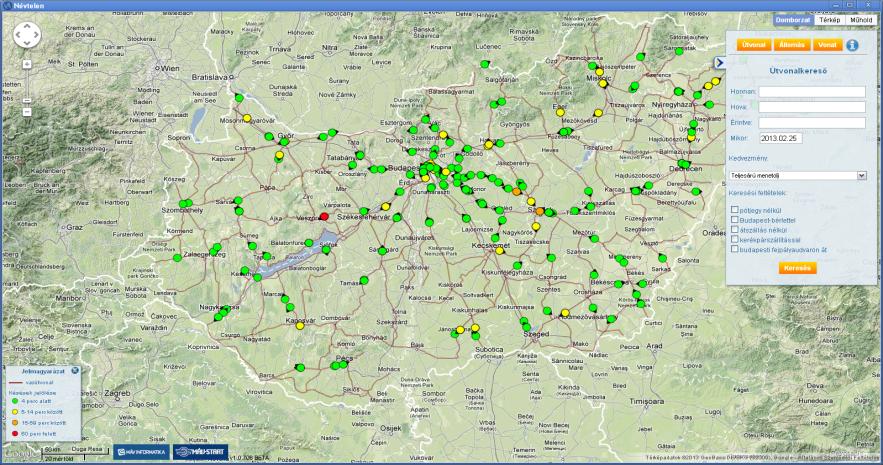The height and width of the screenshot is (465, 883).
Task: Pan the map up with the arrow control
Action: (27, 28)
